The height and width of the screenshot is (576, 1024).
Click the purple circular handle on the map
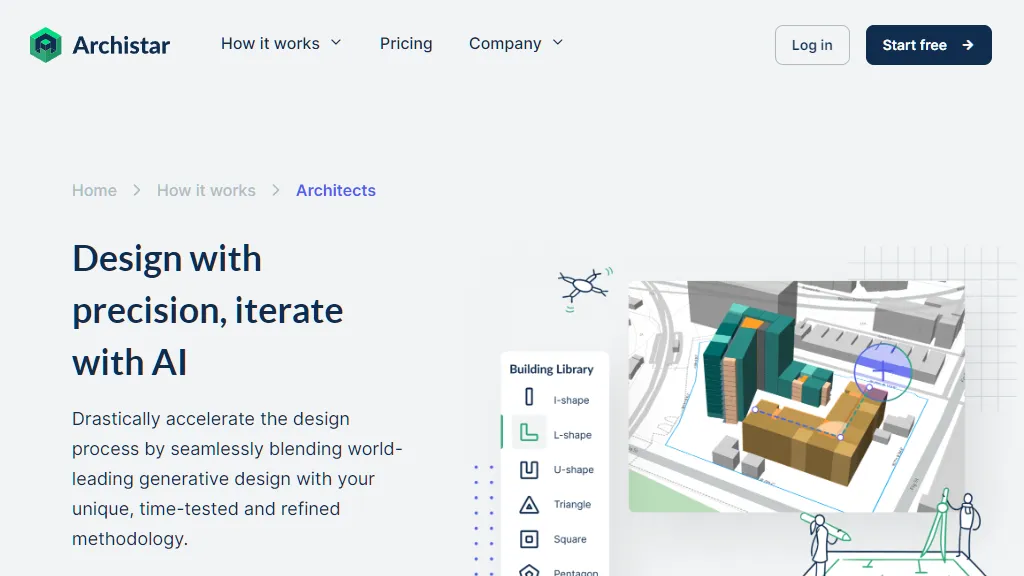[883, 372]
